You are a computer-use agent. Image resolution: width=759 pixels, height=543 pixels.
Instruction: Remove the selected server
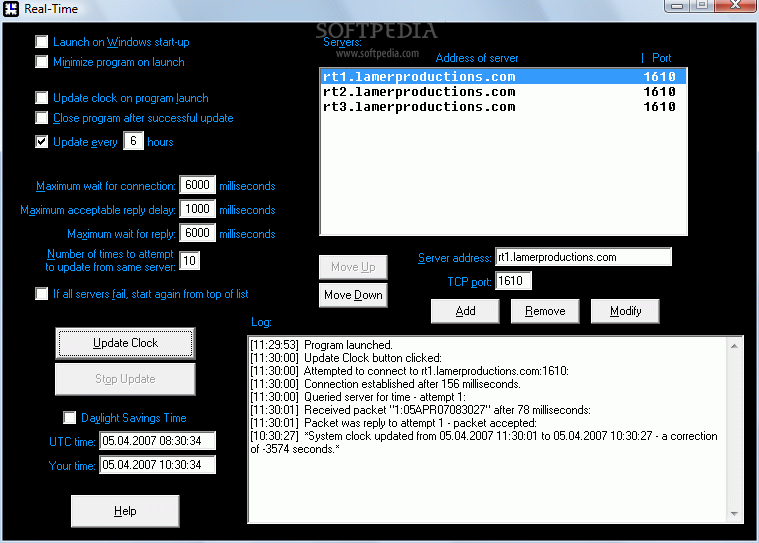(x=545, y=311)
